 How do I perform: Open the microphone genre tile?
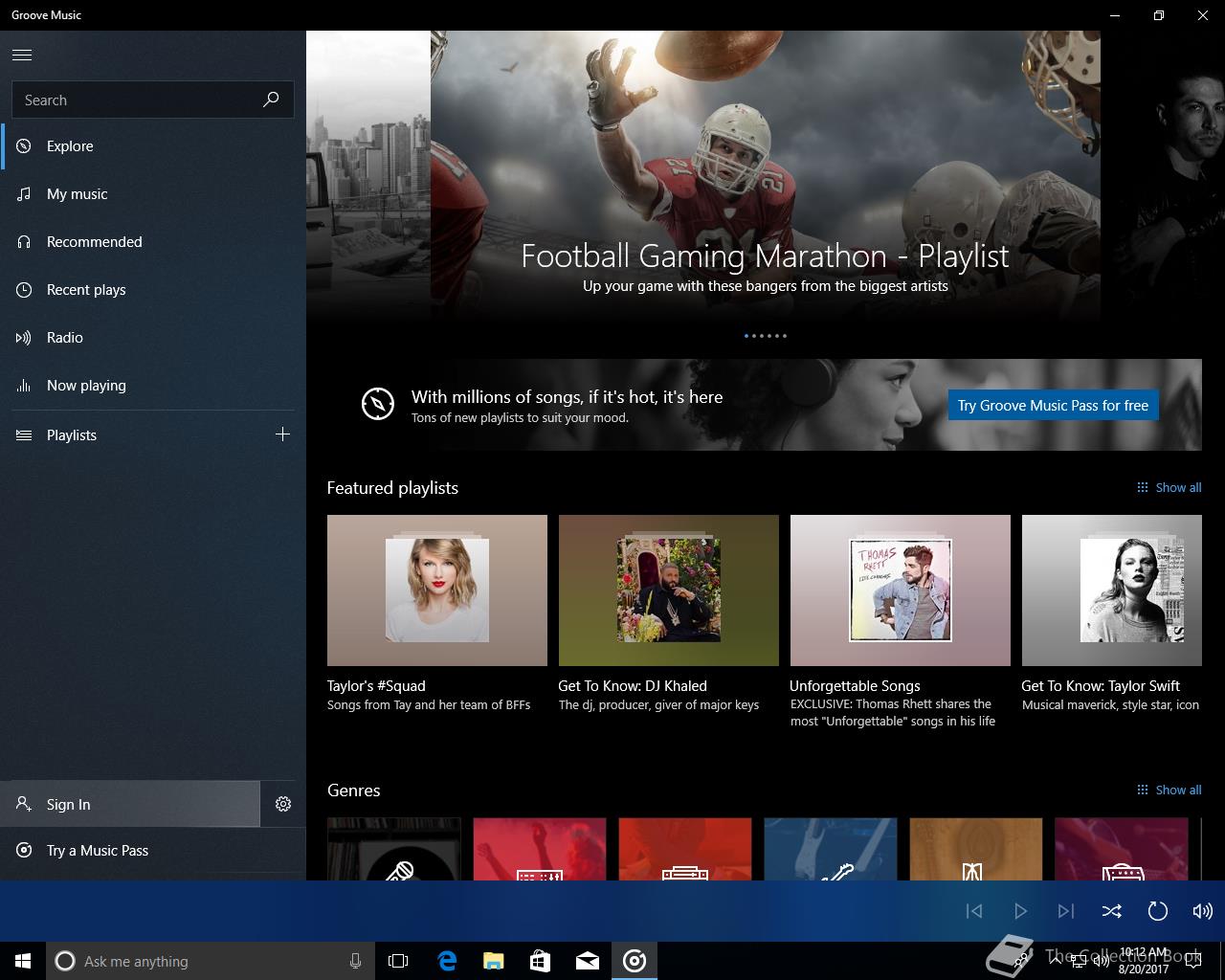pyautogui.click(x=394, y=849)
